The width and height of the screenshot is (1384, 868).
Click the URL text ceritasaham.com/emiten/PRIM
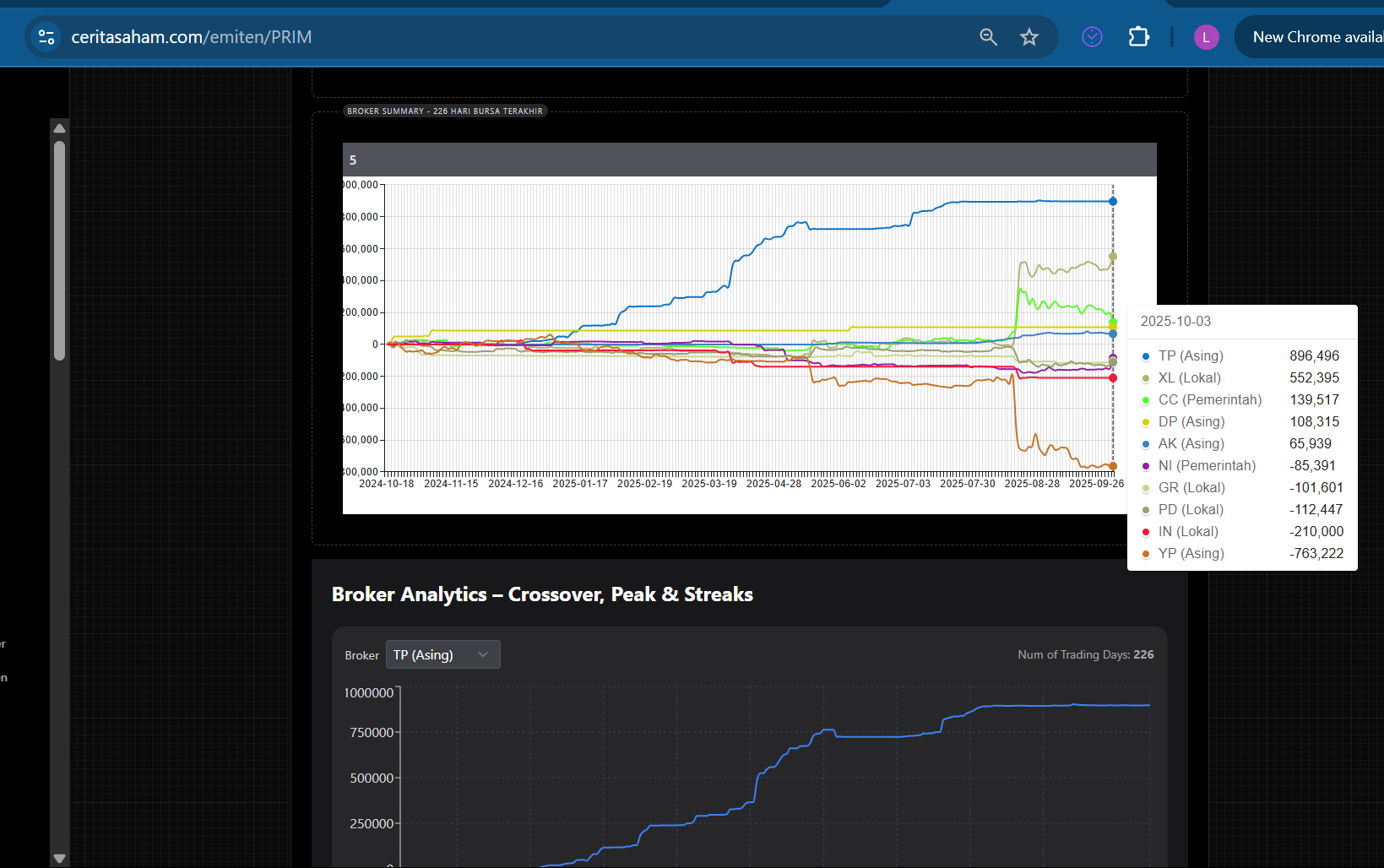click(x=192, y=37)
